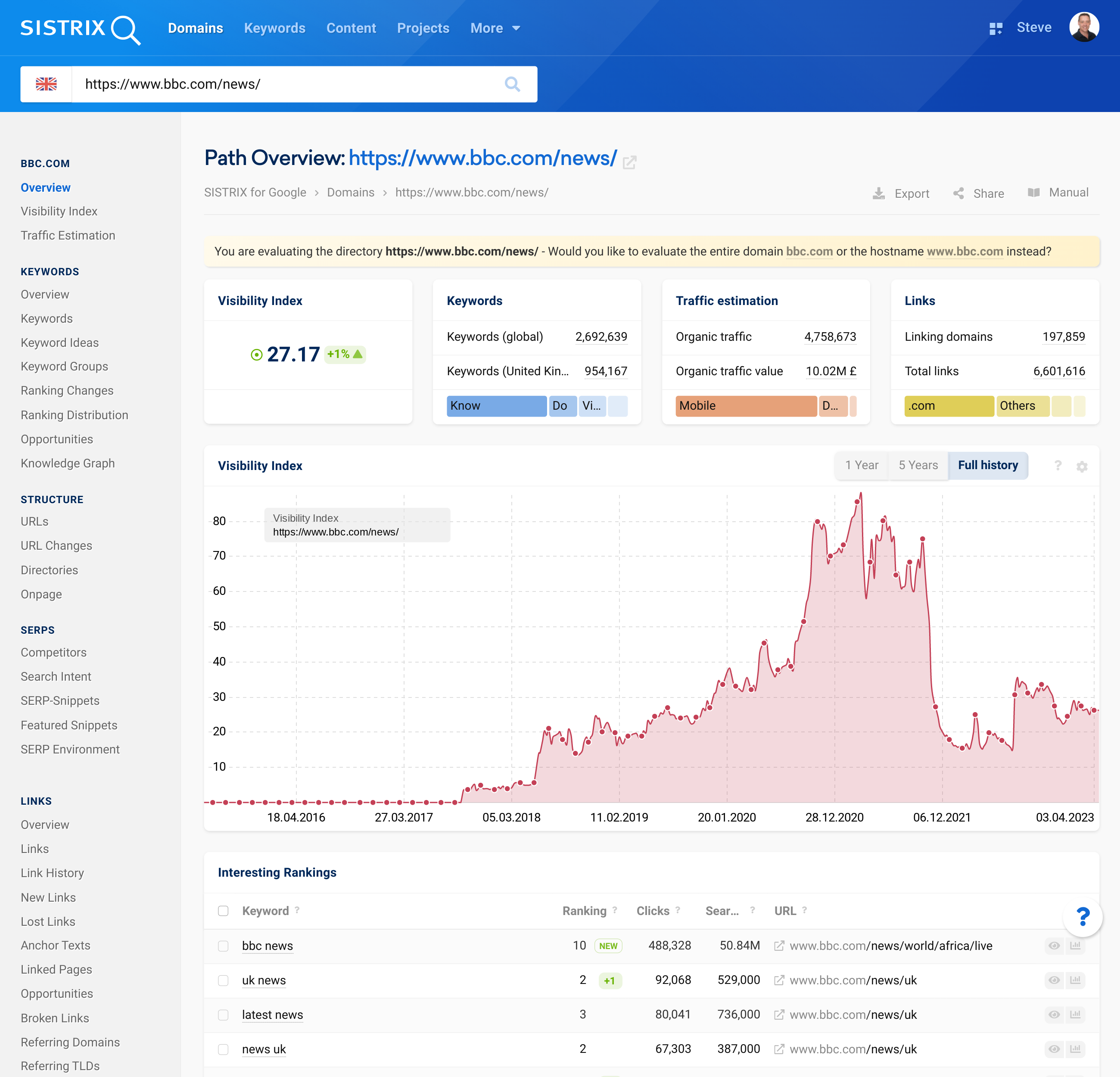This screenshot has width=1120, height=1077.
Task: Toggle the eye icon in news uk row
Action: (1054, 1049)
